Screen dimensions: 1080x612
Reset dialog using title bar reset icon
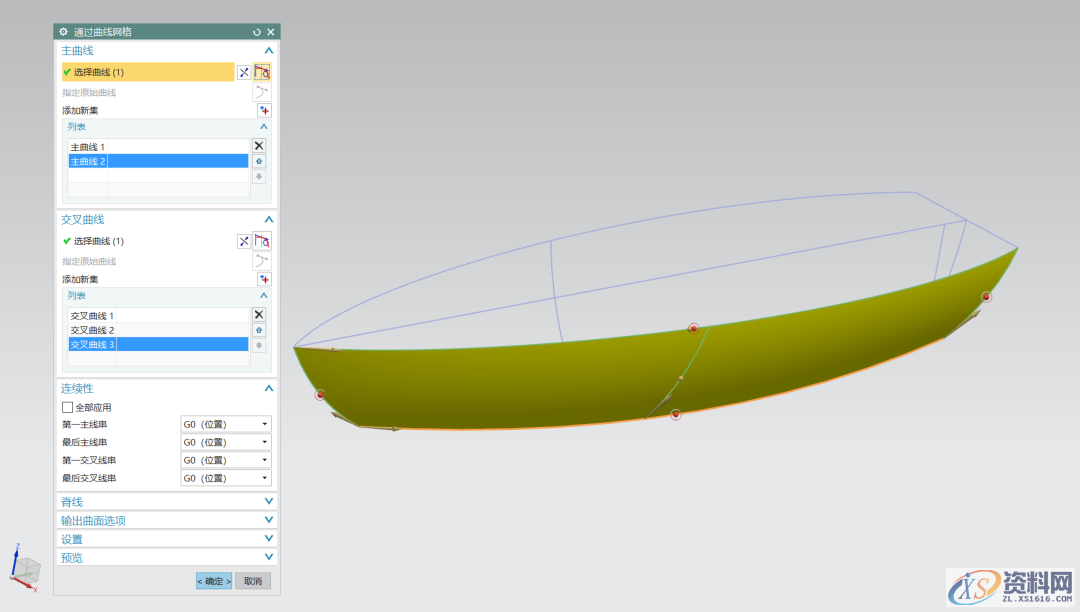click(x=257, y=32)
